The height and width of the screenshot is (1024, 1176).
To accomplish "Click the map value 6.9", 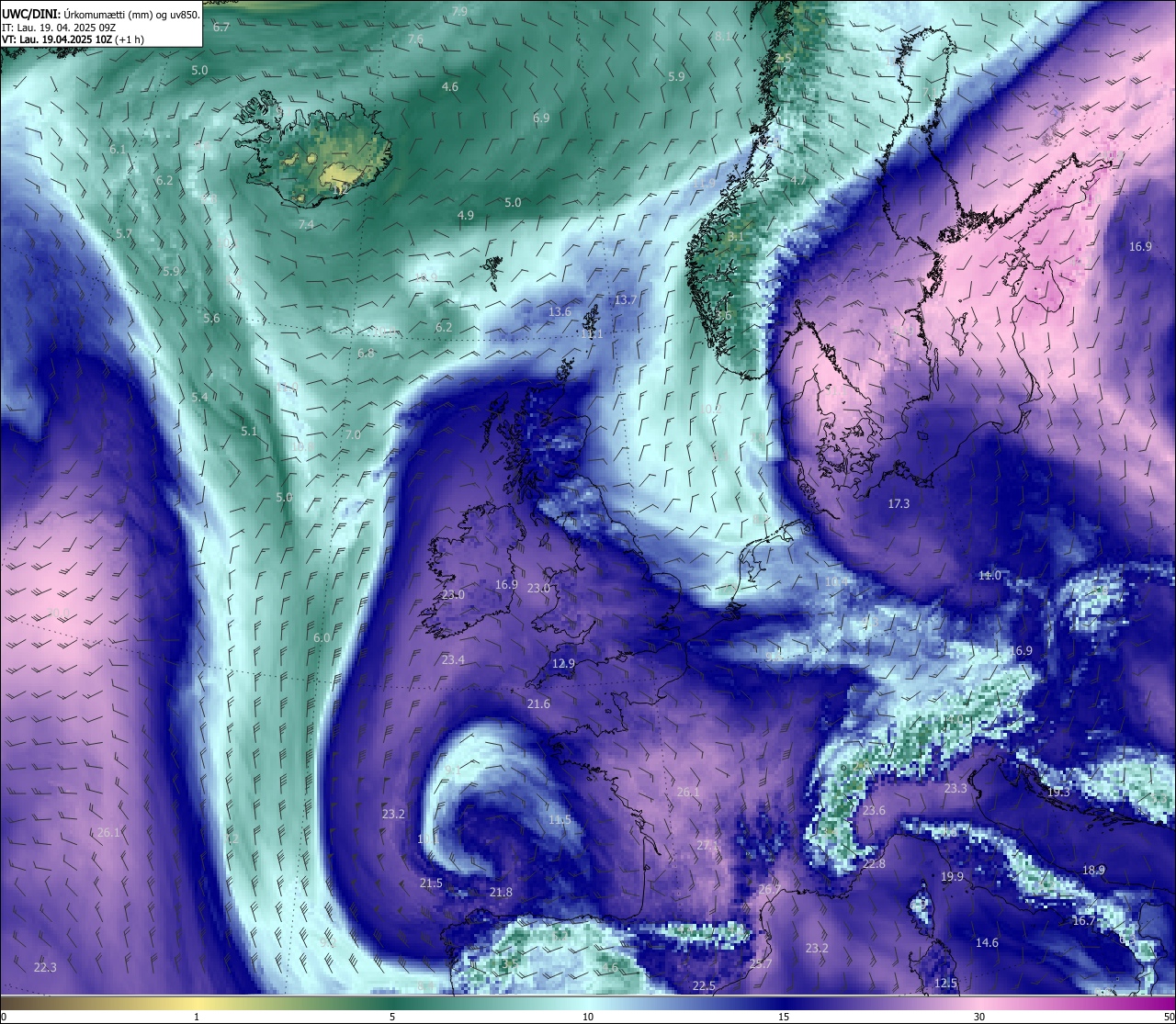I will coord(541,118).
